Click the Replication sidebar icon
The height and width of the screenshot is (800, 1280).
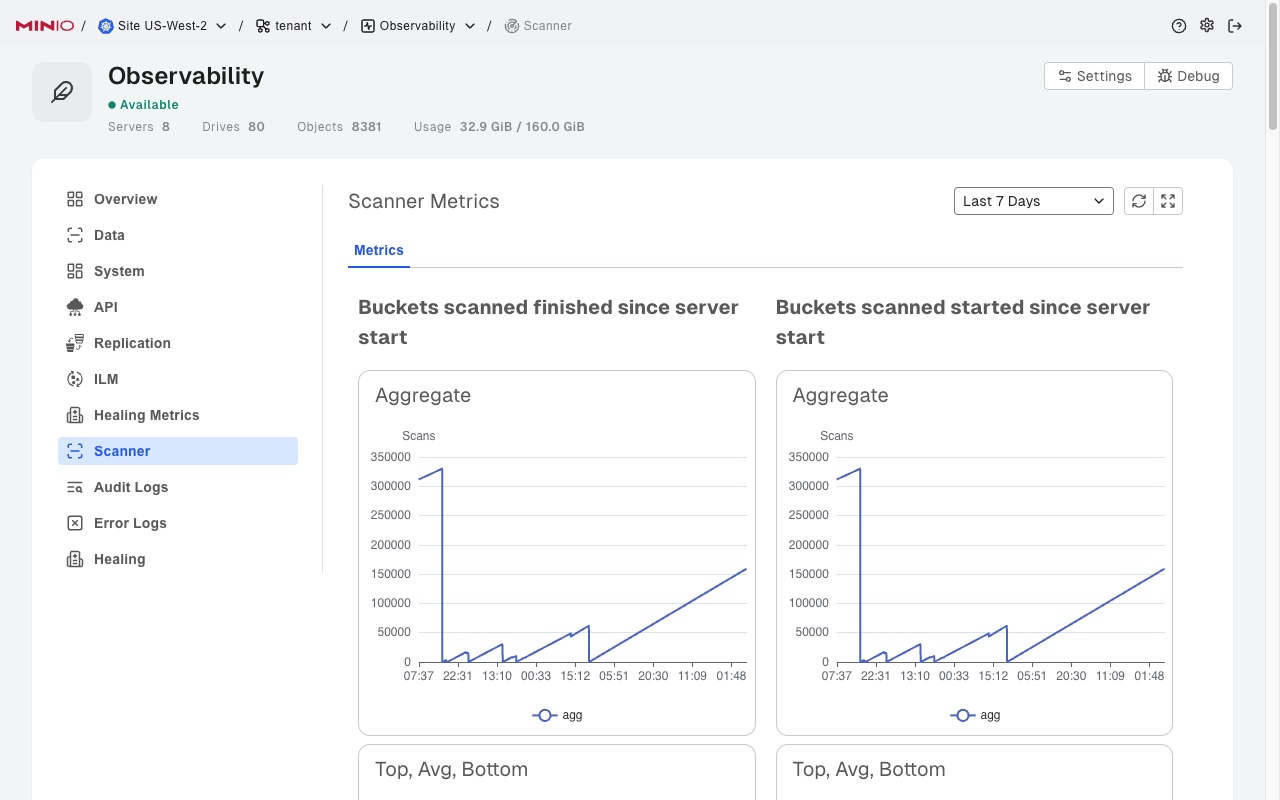(75, 343)
